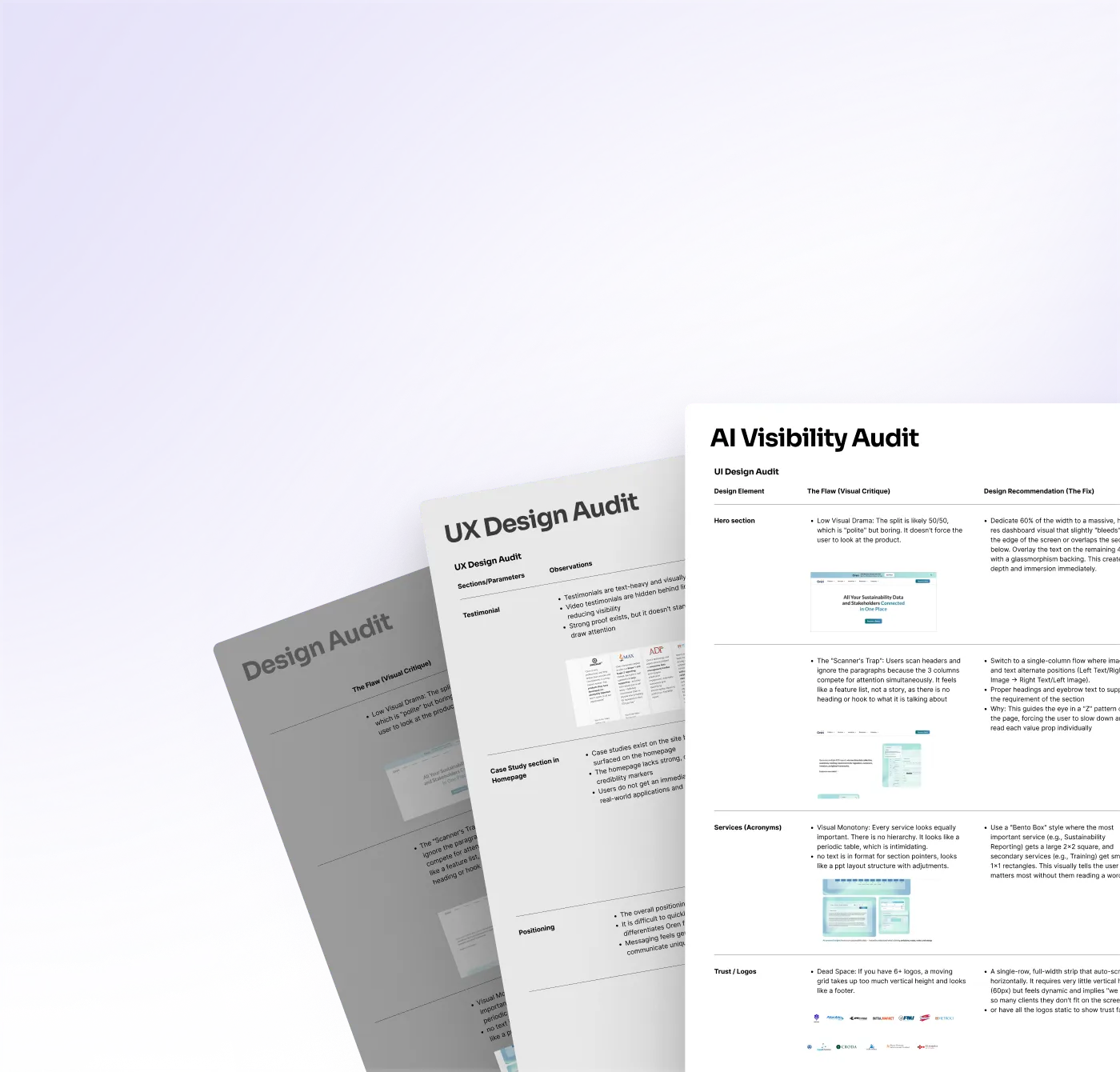
Task: Click "The Flaw (Visual Critique)" header on gray page
Action: coord(392,677)
